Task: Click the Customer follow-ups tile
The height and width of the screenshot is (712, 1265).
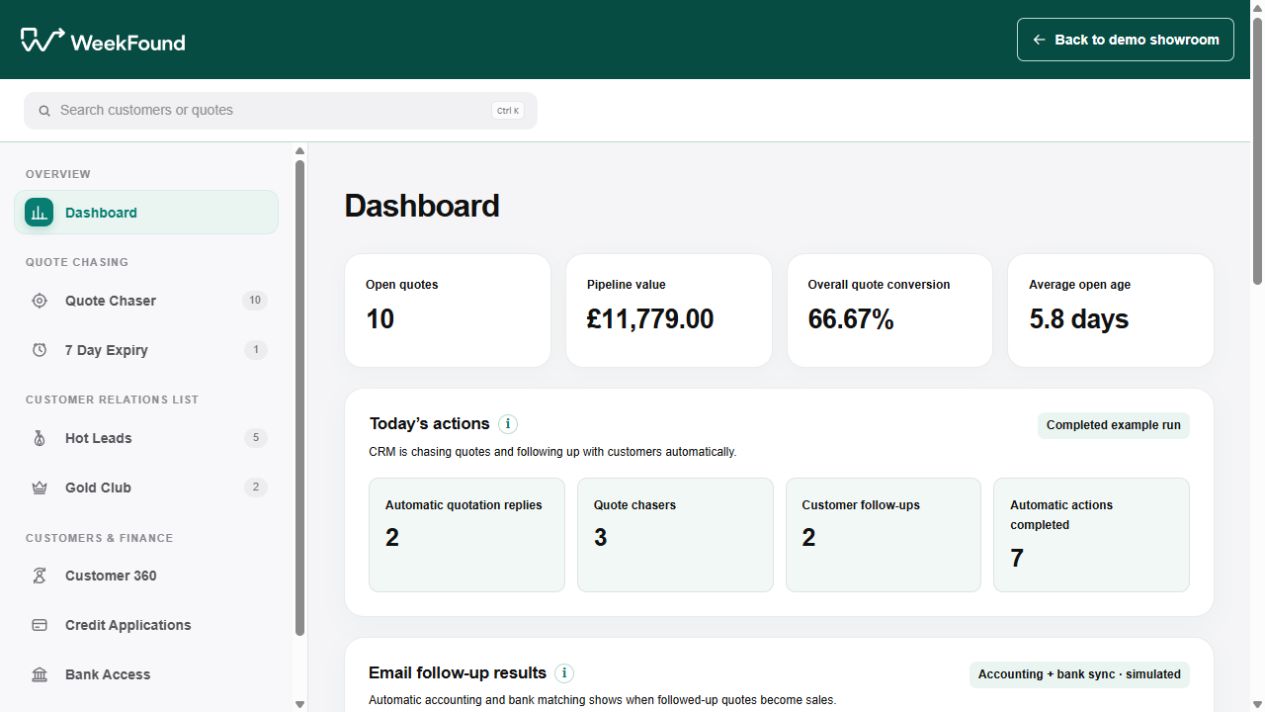Action: click(883, 535)
